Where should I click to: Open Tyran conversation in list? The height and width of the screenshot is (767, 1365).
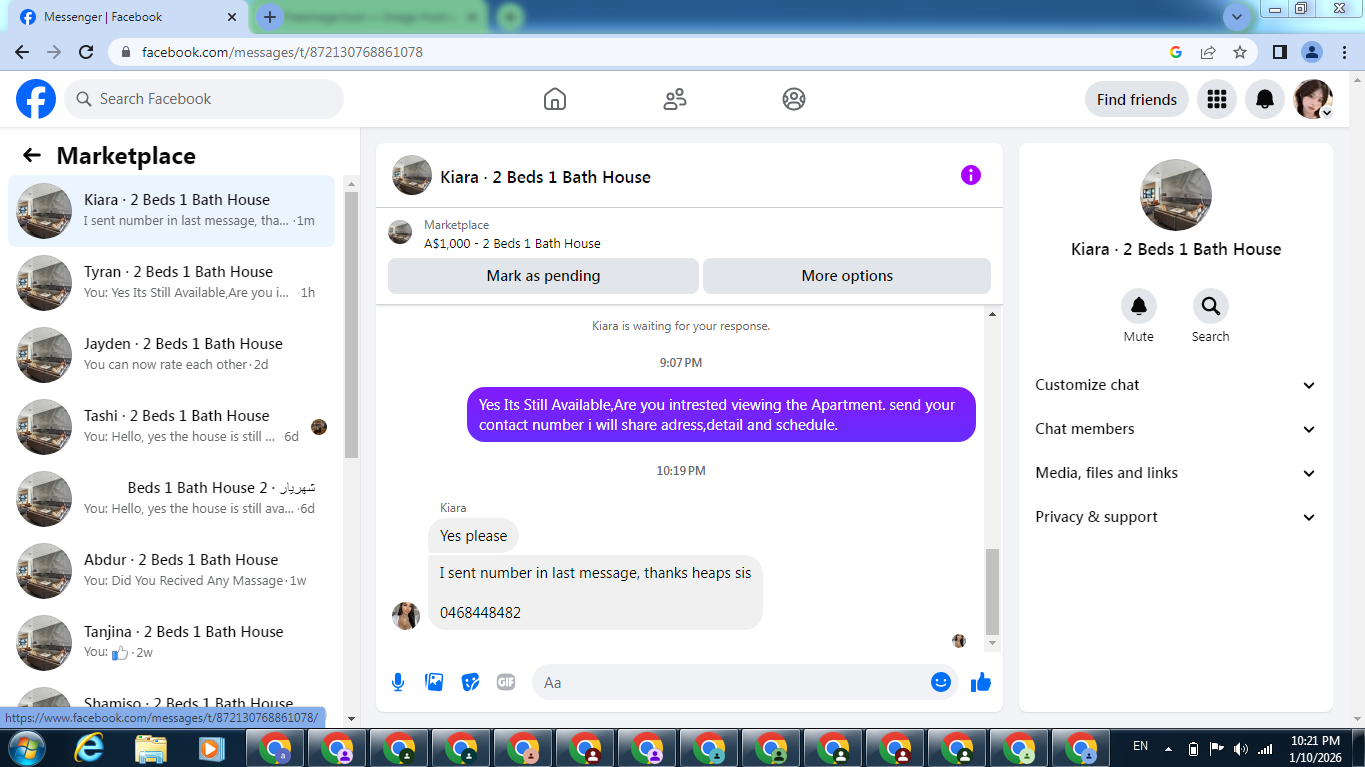[171, 283]
